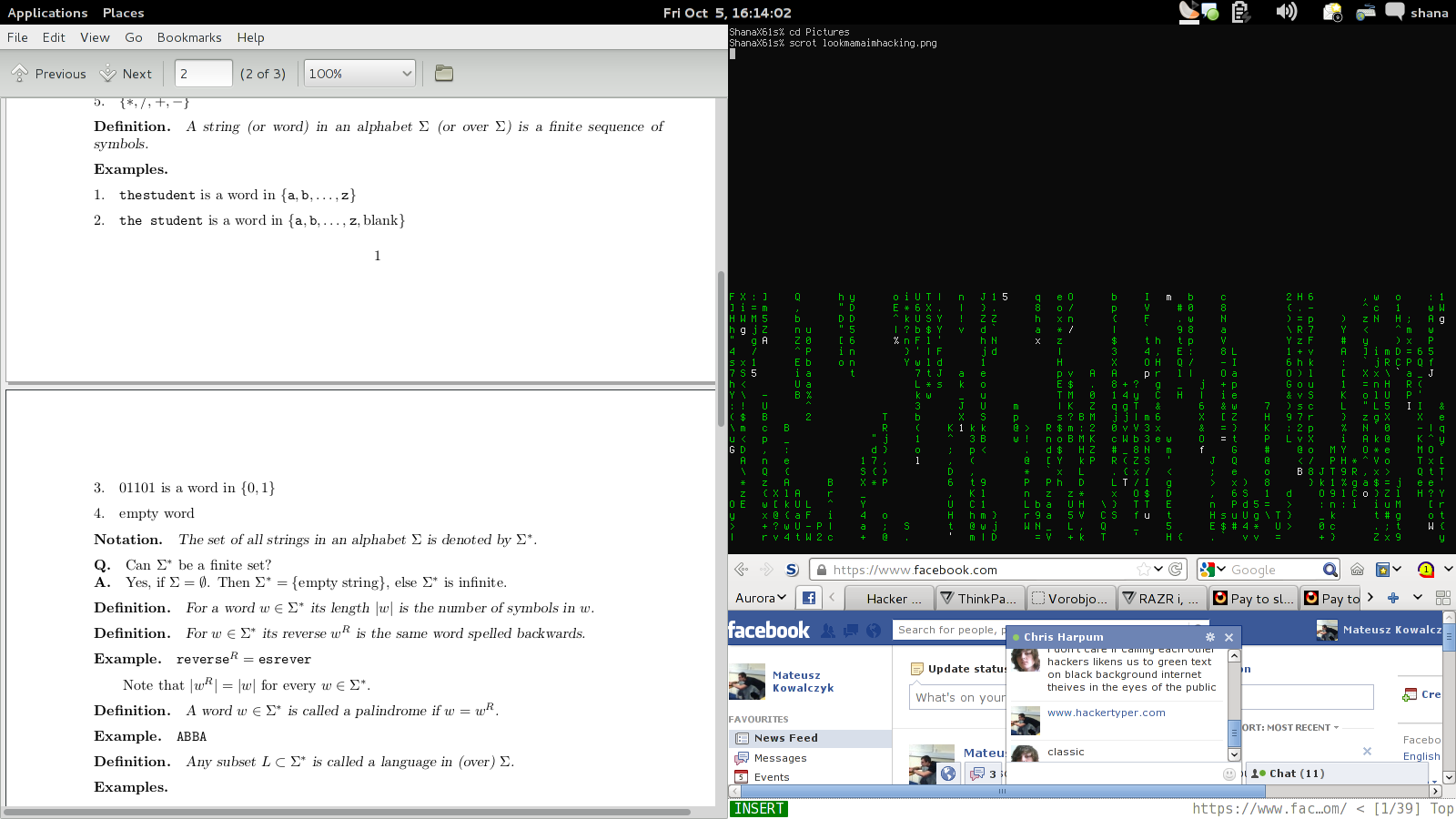Image resolution: width=1456 pixels, height=819 pixels.
Task: Bookmark page with the star icon in address bar
Action: click(x=1143, y=570)
